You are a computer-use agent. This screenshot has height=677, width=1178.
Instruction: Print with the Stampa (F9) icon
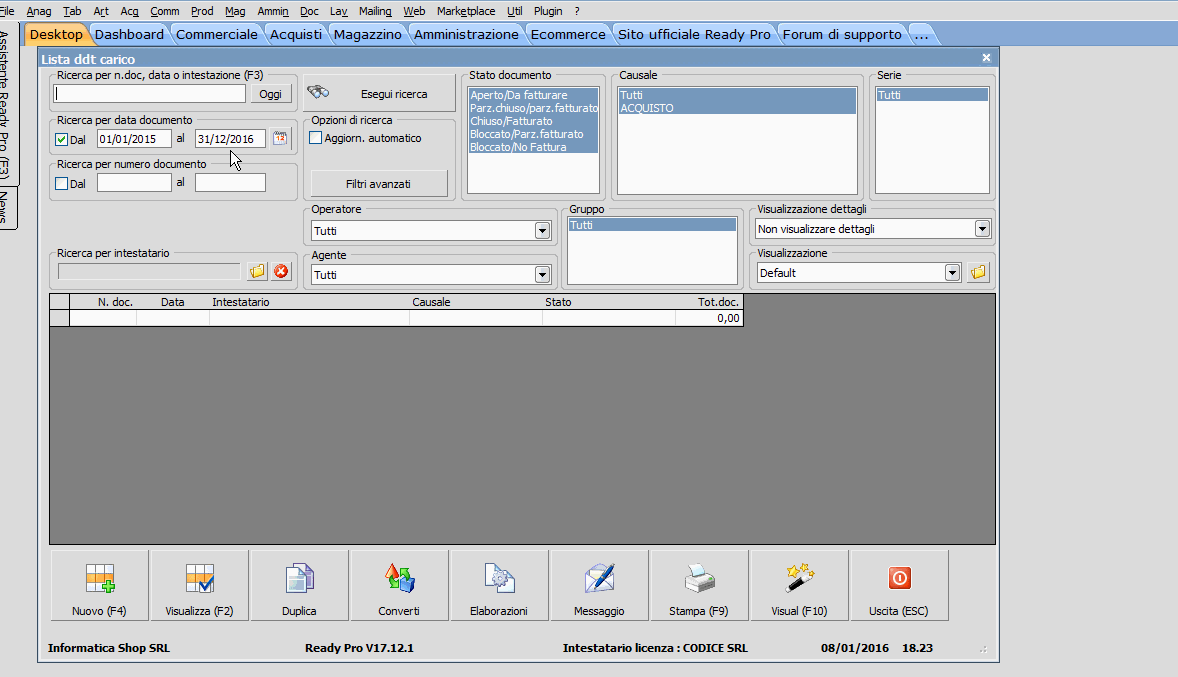click(699, 585)
